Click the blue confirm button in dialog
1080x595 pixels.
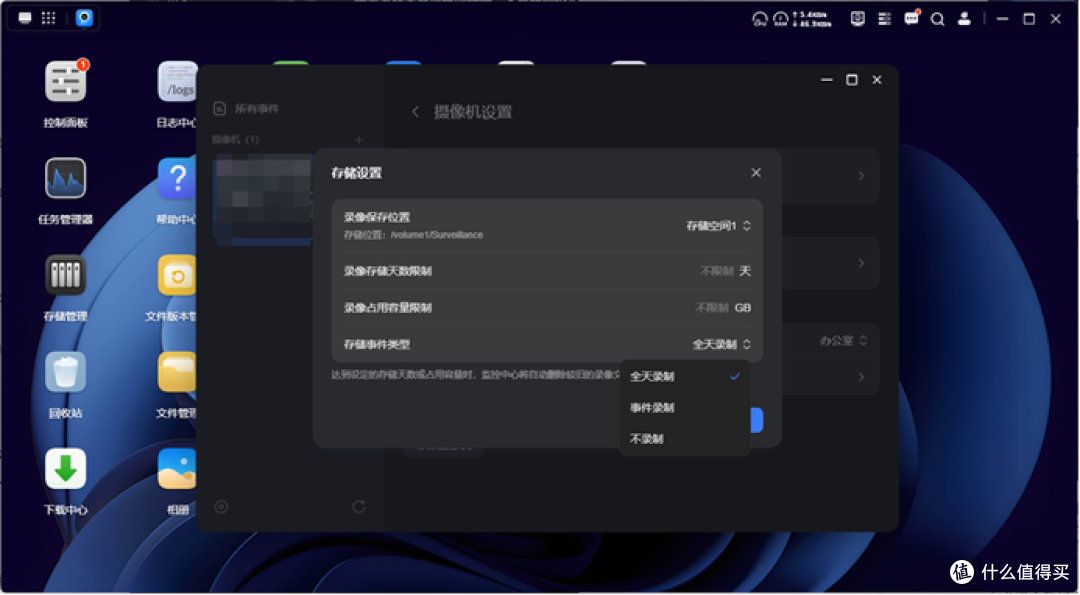(x=756, y=420)
